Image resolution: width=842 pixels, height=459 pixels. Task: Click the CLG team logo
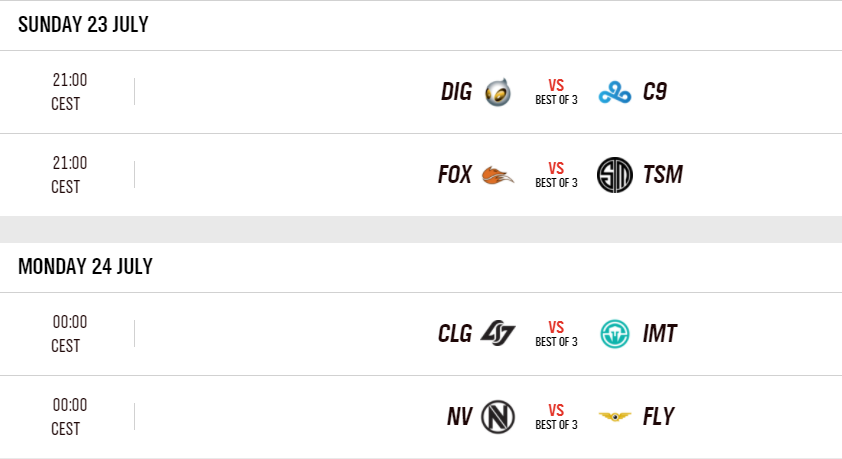coord(497,333)
